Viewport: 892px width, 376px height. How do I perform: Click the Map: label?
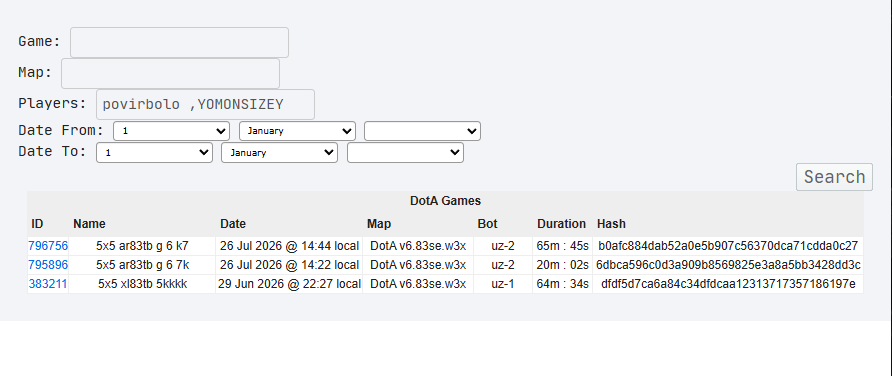click(x=35, y=73)
